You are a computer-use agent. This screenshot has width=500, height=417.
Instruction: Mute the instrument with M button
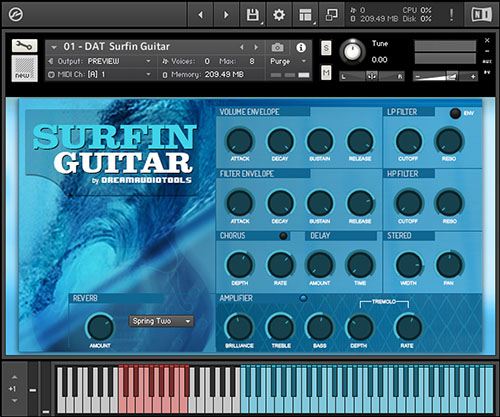[326, 72]
